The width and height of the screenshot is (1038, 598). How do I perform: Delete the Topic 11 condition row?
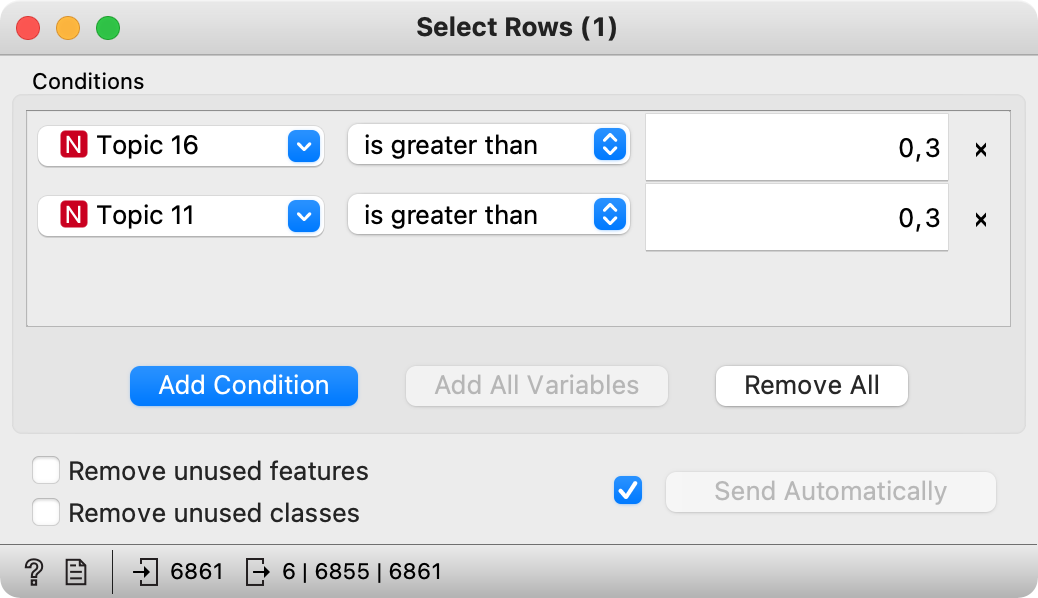(981, 219)
